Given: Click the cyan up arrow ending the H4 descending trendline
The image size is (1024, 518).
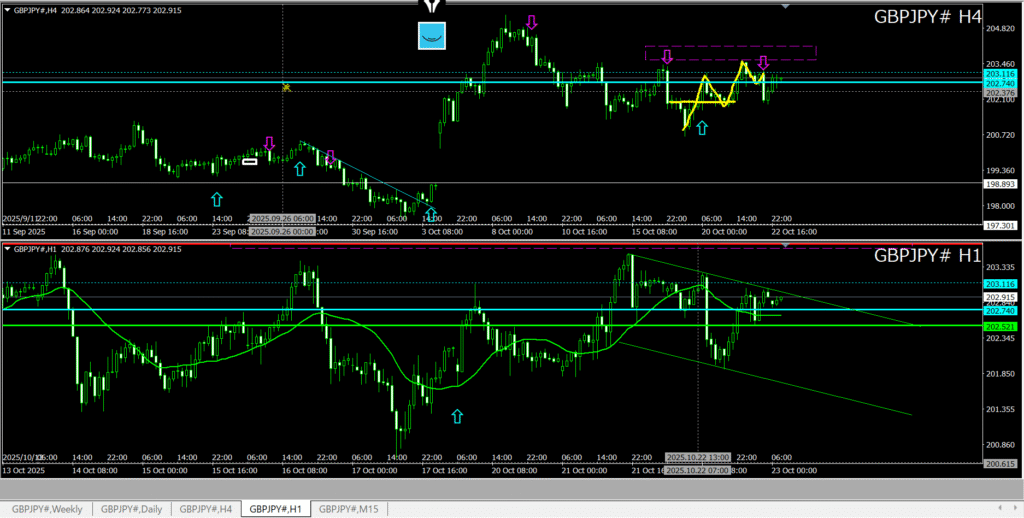Looking at the screenshot, I should [x=432, y=213].
